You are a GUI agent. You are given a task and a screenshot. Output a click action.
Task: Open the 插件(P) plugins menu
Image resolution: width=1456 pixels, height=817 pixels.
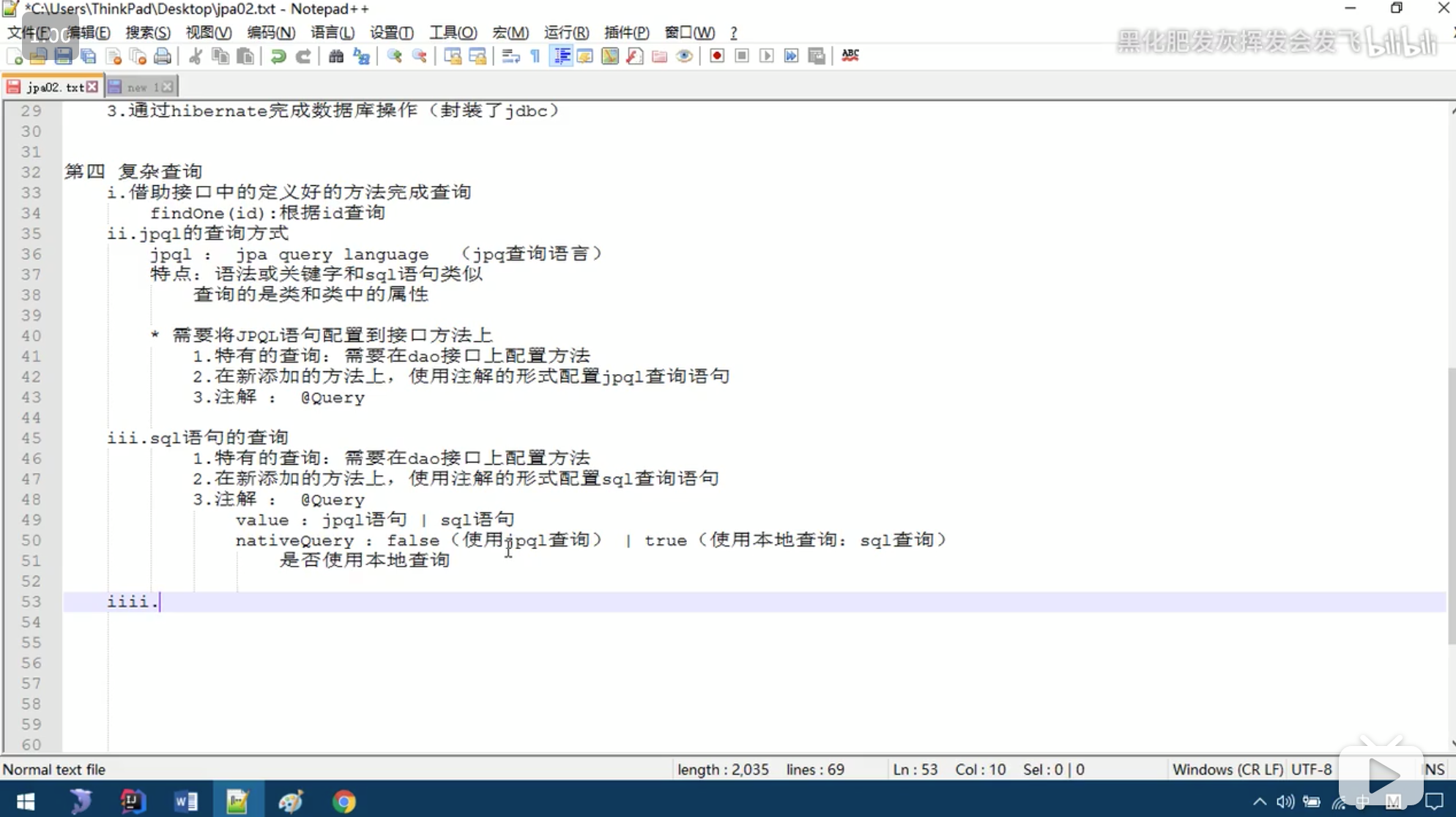pos(626,33)
